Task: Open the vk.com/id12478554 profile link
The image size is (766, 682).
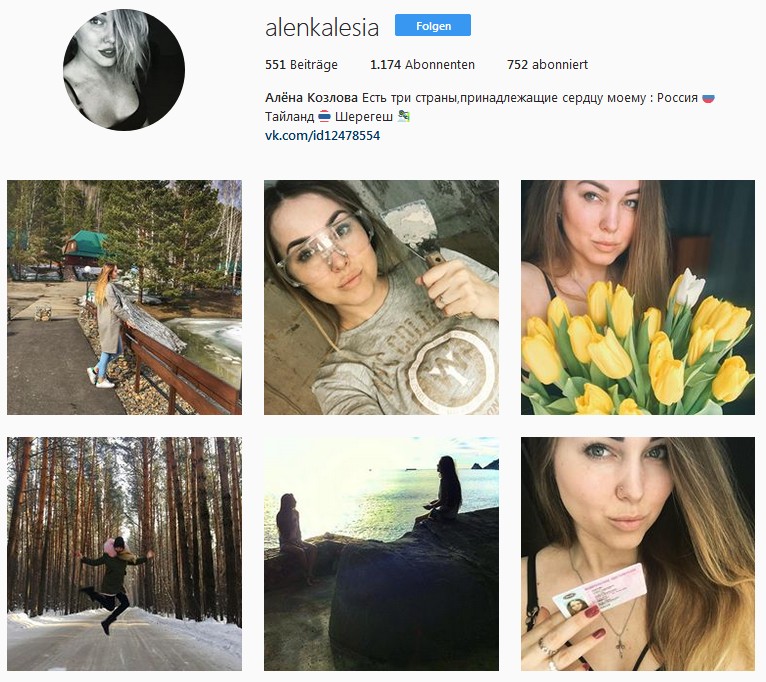Action: point(322,135)
